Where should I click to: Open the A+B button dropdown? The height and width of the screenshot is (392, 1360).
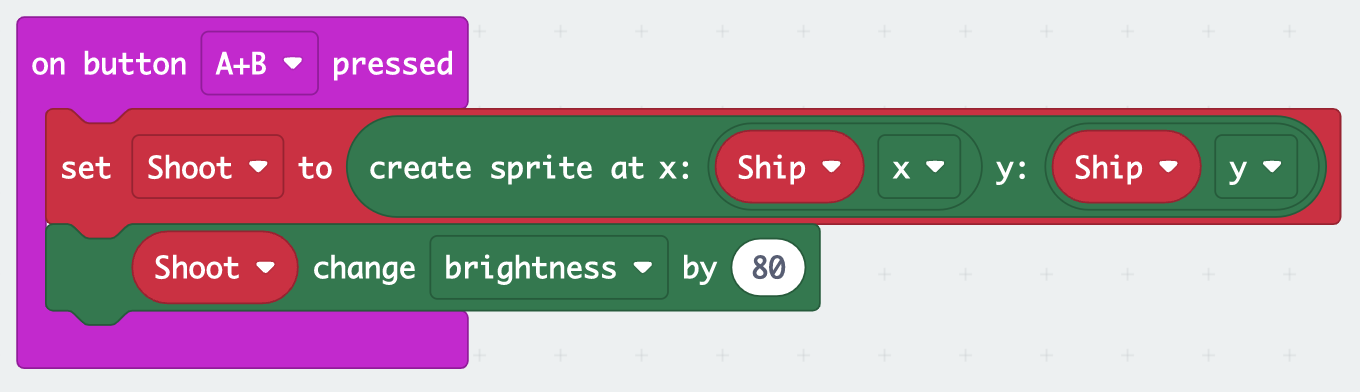pyautogui.click(x=260, y=64)
